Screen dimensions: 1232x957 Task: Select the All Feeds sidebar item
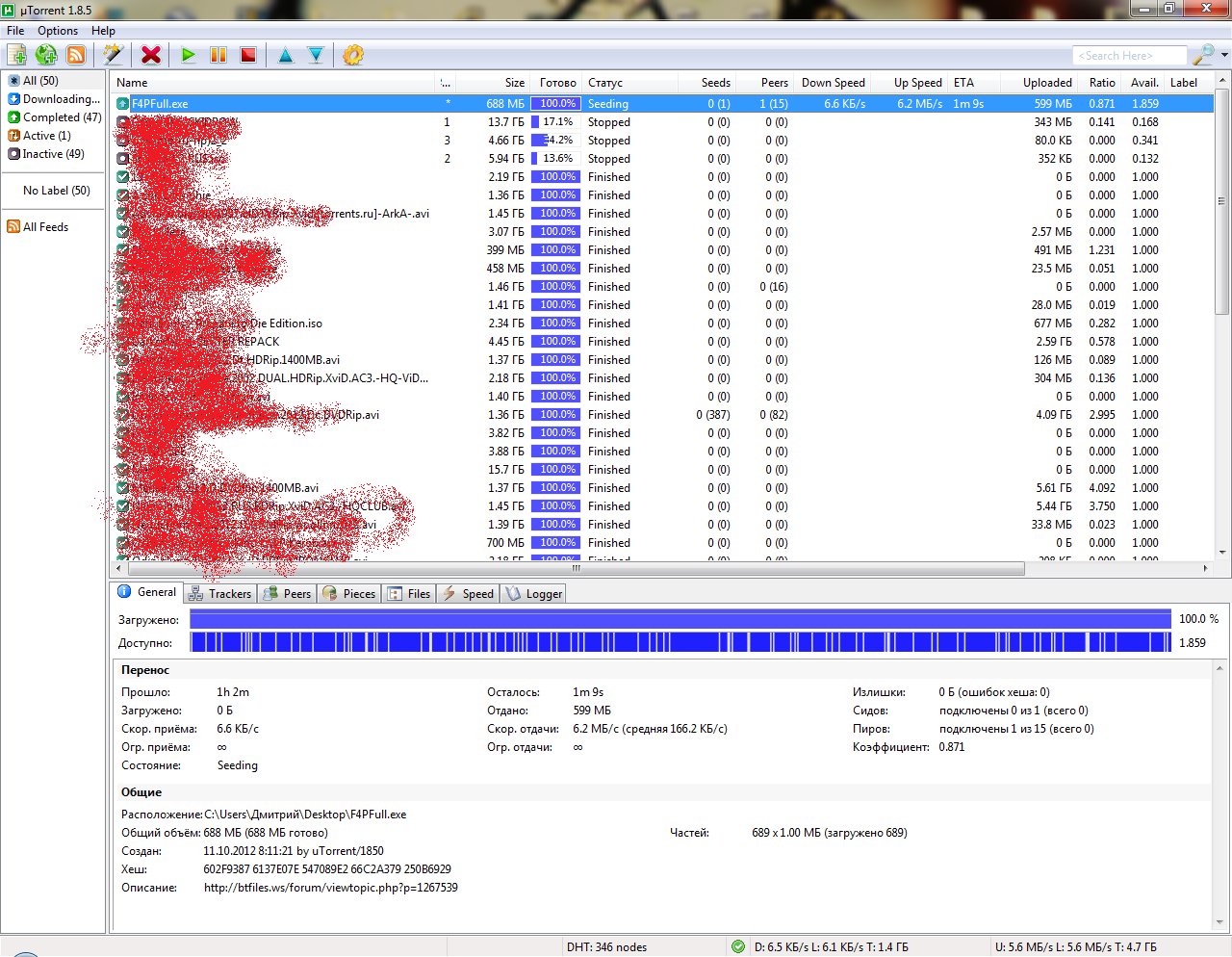point(45,227)
